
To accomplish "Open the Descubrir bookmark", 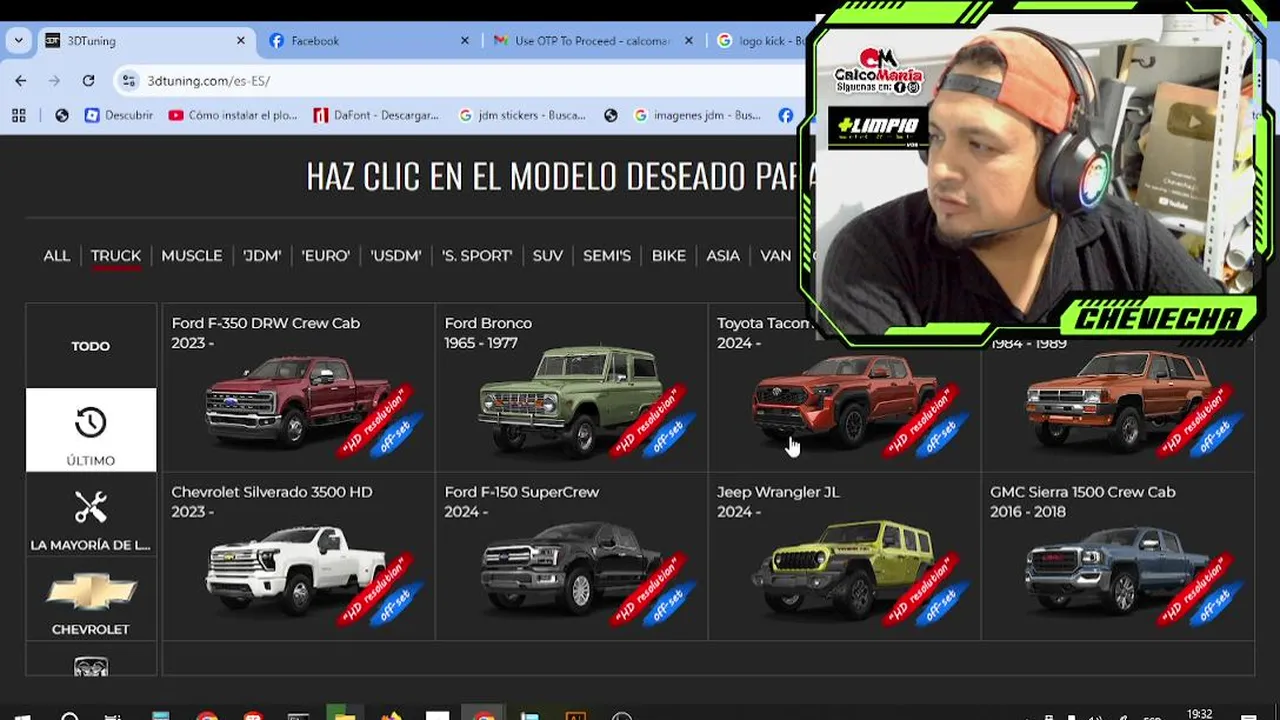I will point(119,115).
